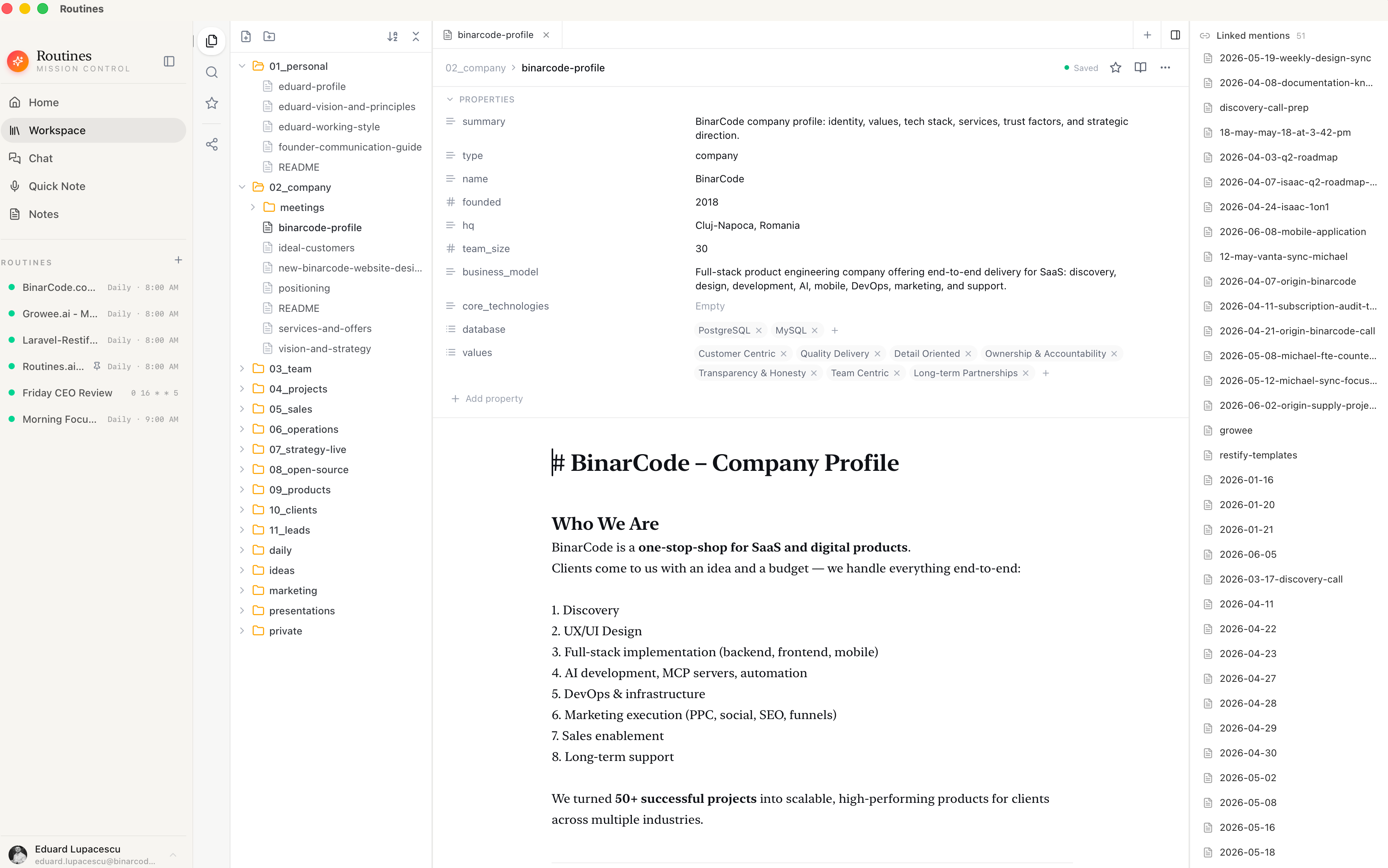Open the sort order options icon
This screenshot has height=868, width=1388.
point(393,37)
